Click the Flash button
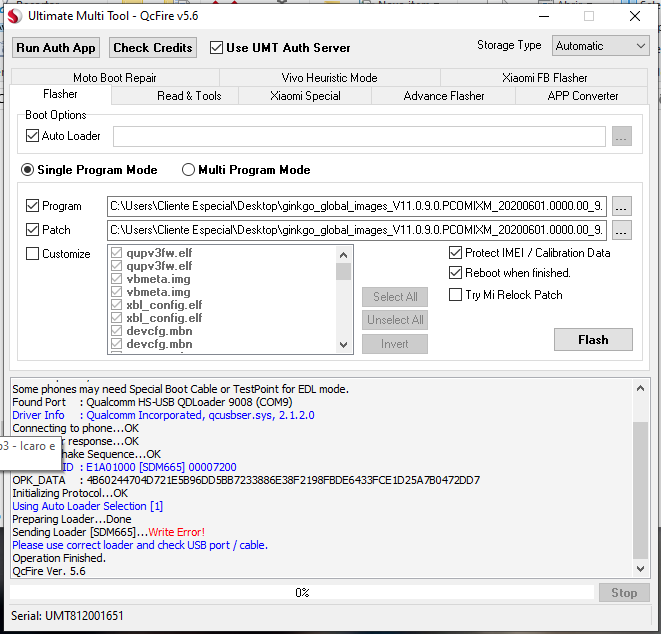Screen dimensions: 661x634 coord(593,340)
